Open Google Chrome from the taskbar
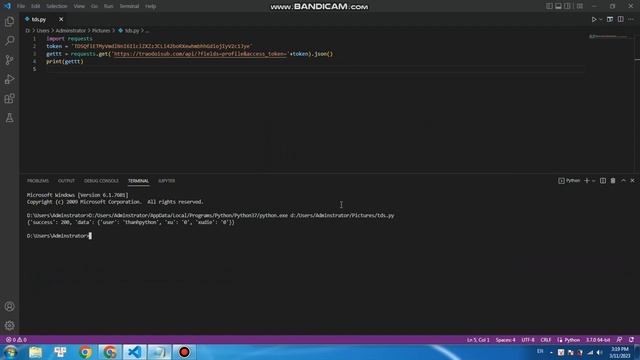640x360 pixels. 85,352
